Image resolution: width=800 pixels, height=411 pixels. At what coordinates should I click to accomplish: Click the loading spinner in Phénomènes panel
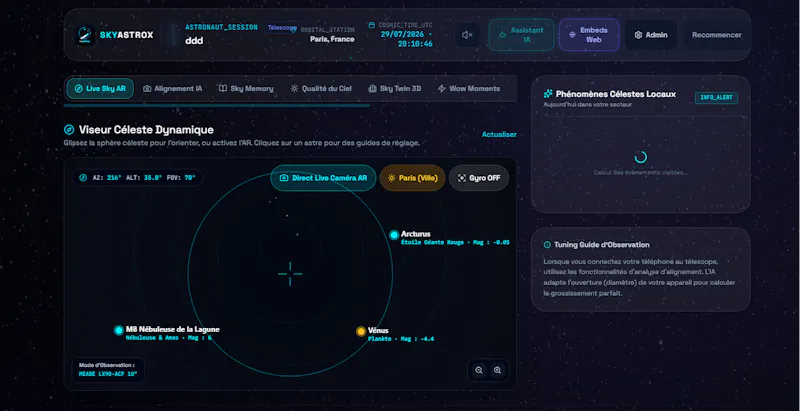[x=641, y=157]
